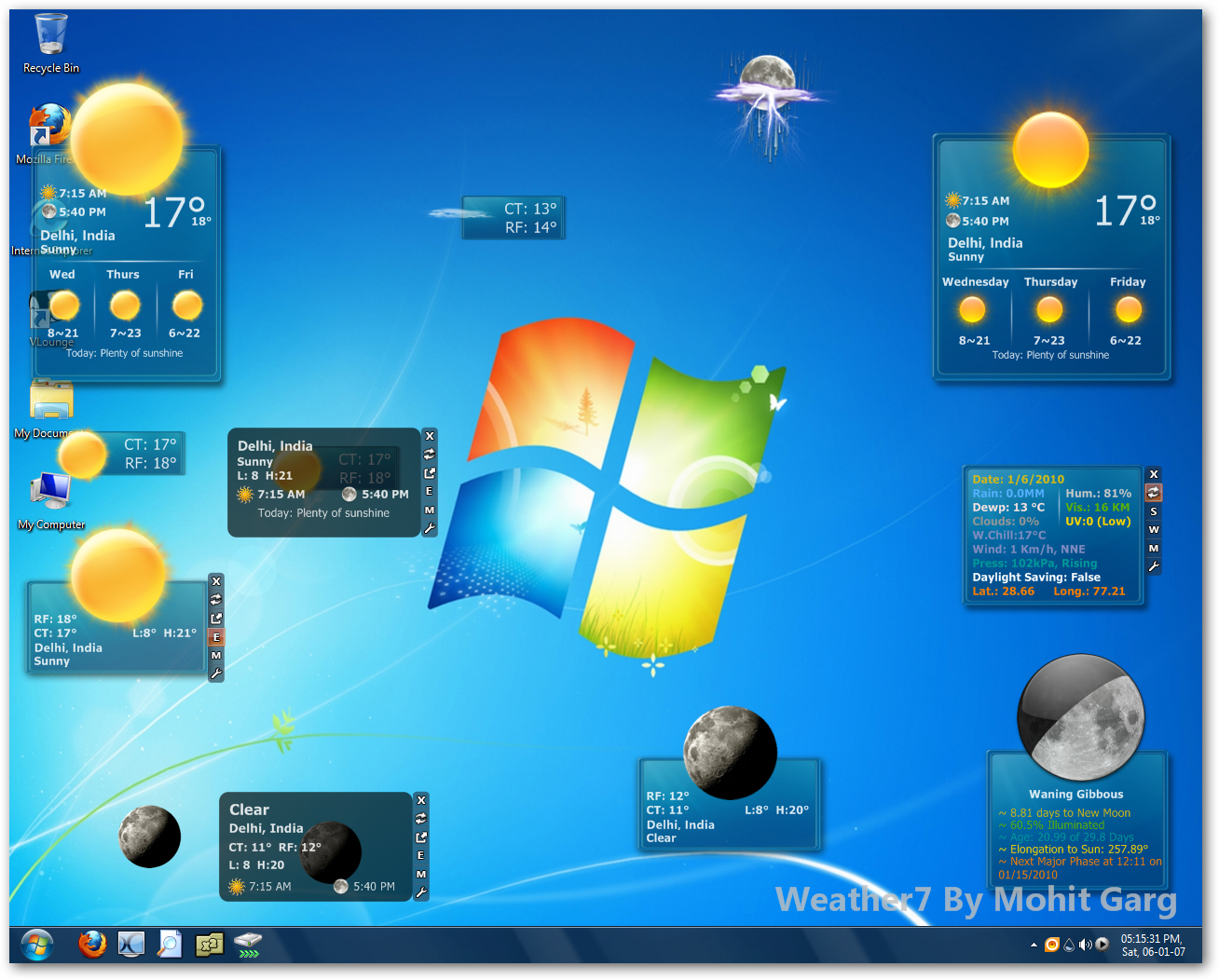Show hidden tray icons arrow
Viewport: 1219px width, 980px height.
(1034, 945)
